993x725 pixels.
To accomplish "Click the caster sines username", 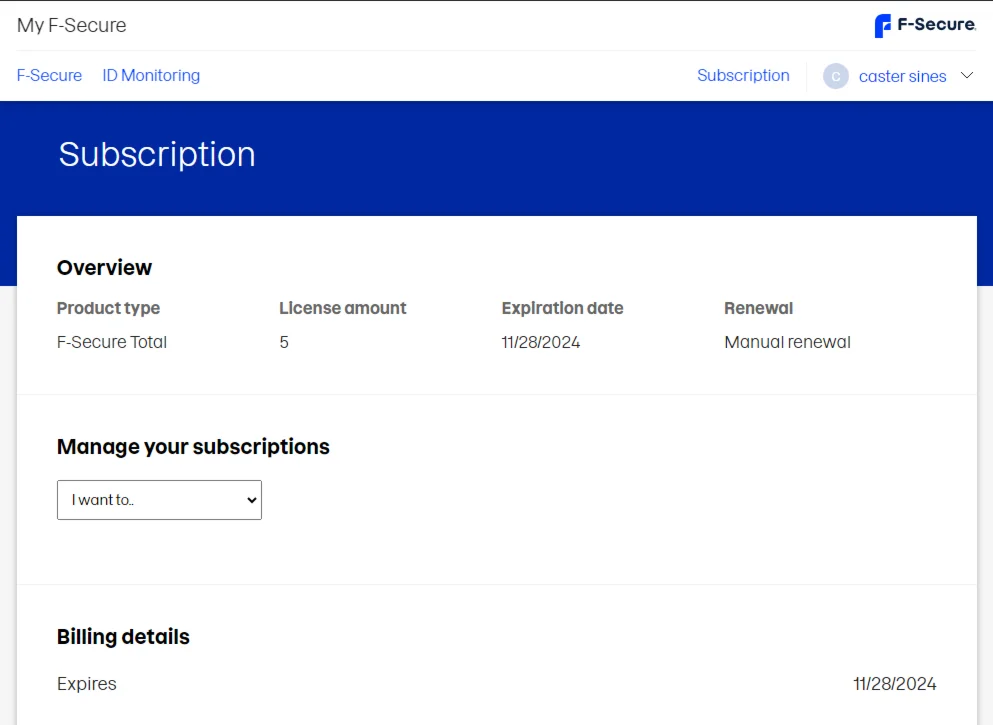I will 902,76.
